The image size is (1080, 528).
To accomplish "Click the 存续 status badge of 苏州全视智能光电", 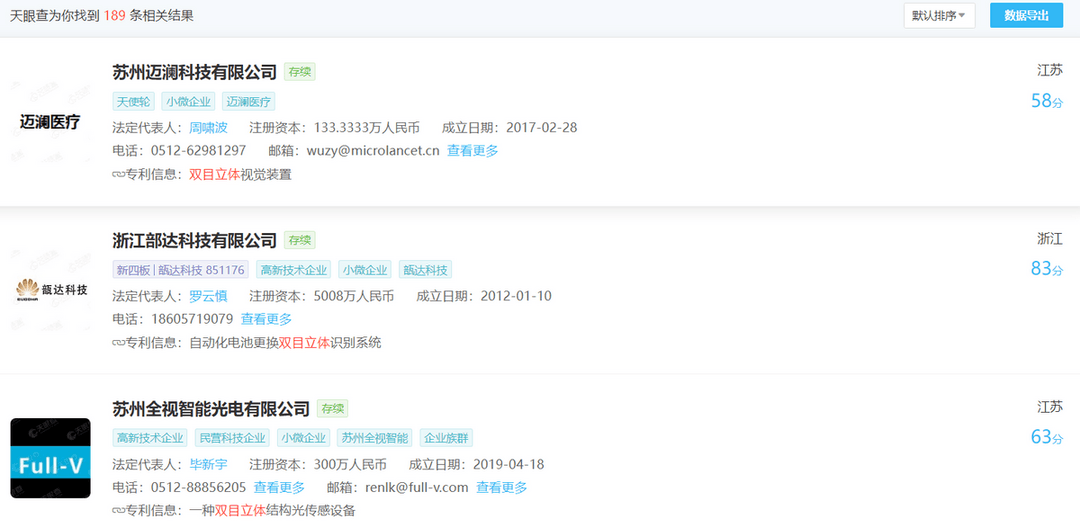I will pos(333,409).
